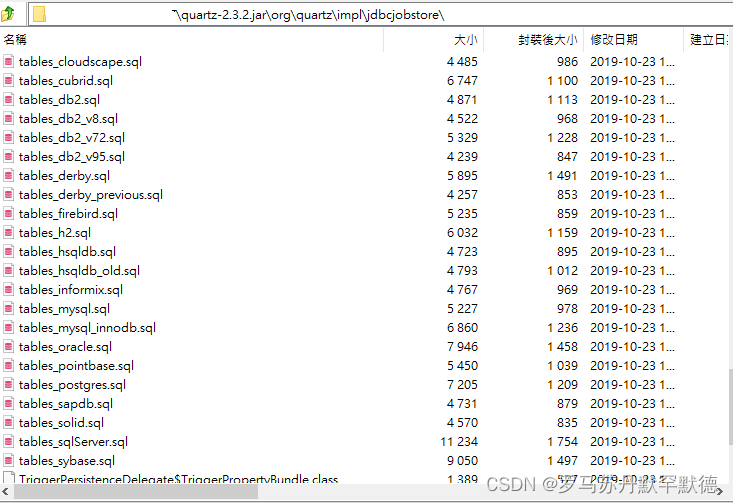Image resolution: width=733 pixels, height=503 pixels.
Task: Click the tables_h2.sql file icon
Action: [x=8, y=233]
